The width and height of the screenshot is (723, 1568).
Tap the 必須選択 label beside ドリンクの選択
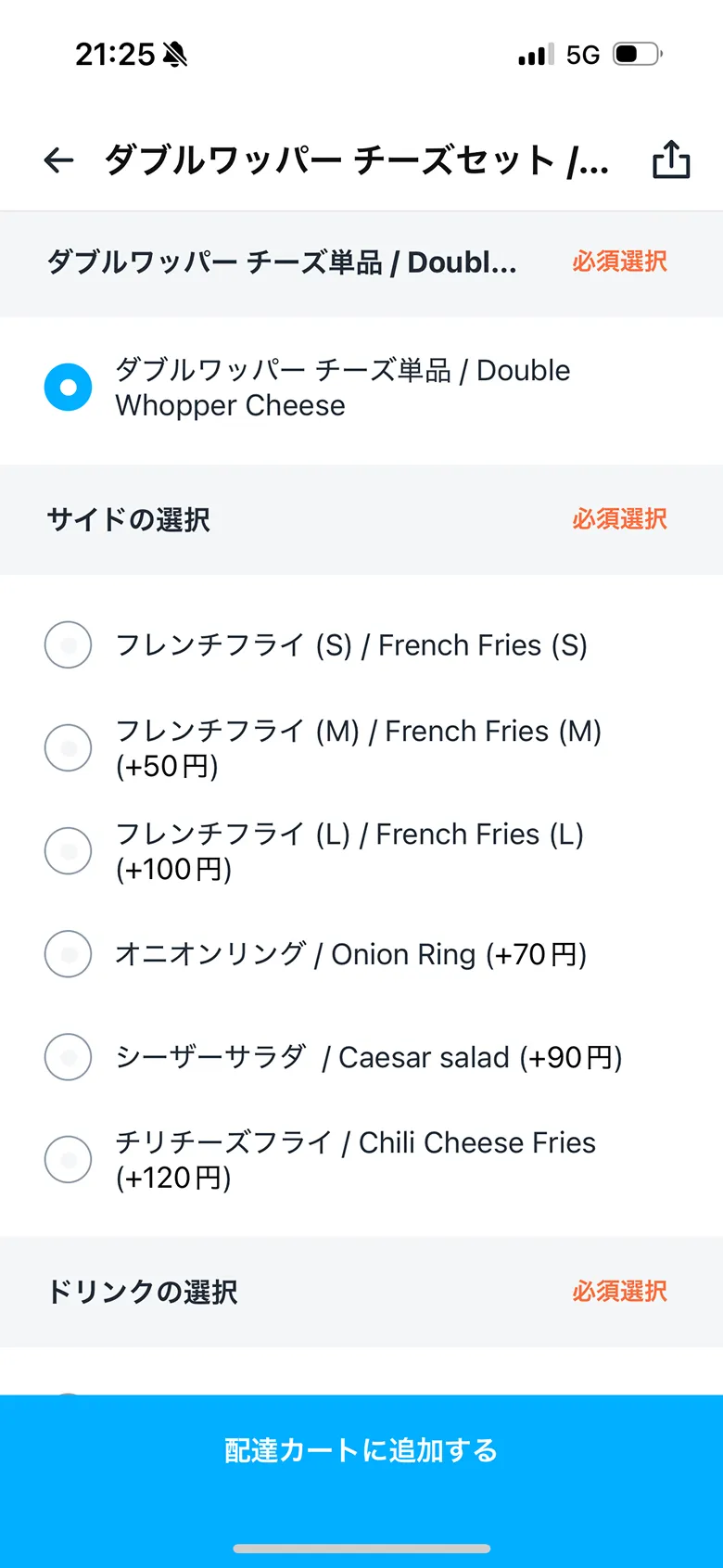coord(619,1292)
